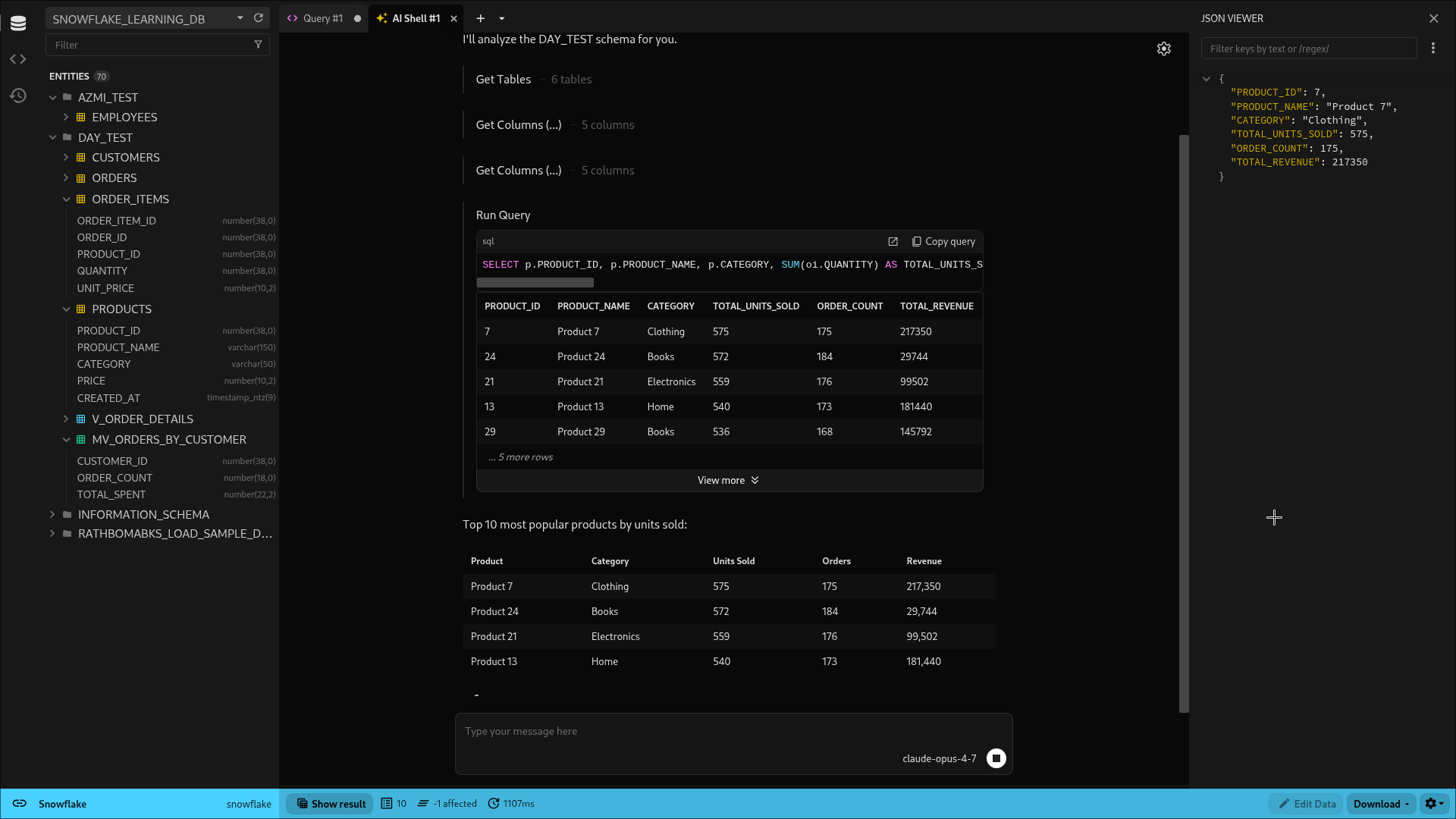
Task: Add a new tab with plus icon
Action: pyautogui.click(x=480, y=18)
